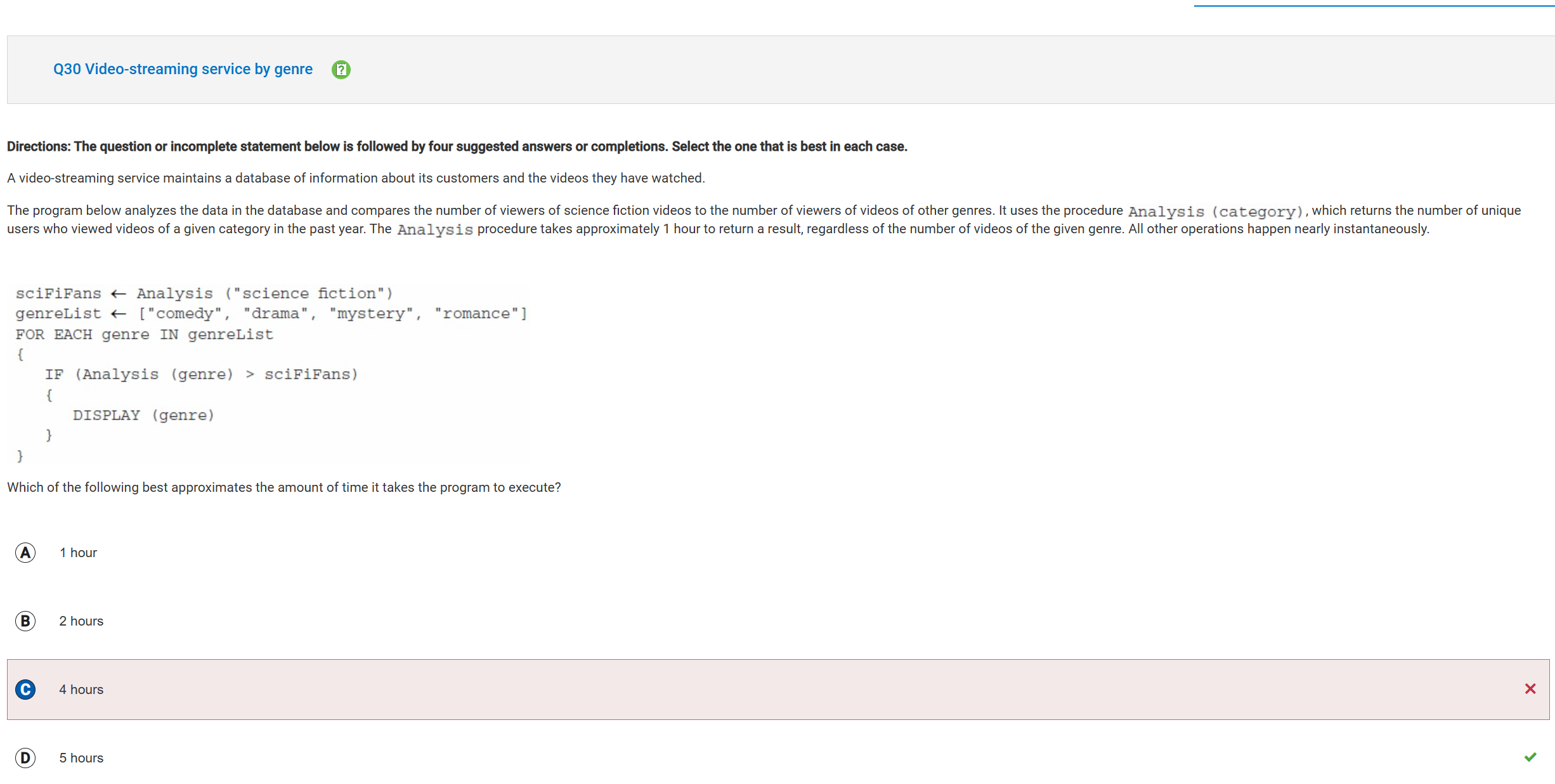Screen dimensions: 1555x784
Task: Select answer option C circle
Action: pos(25,690)
